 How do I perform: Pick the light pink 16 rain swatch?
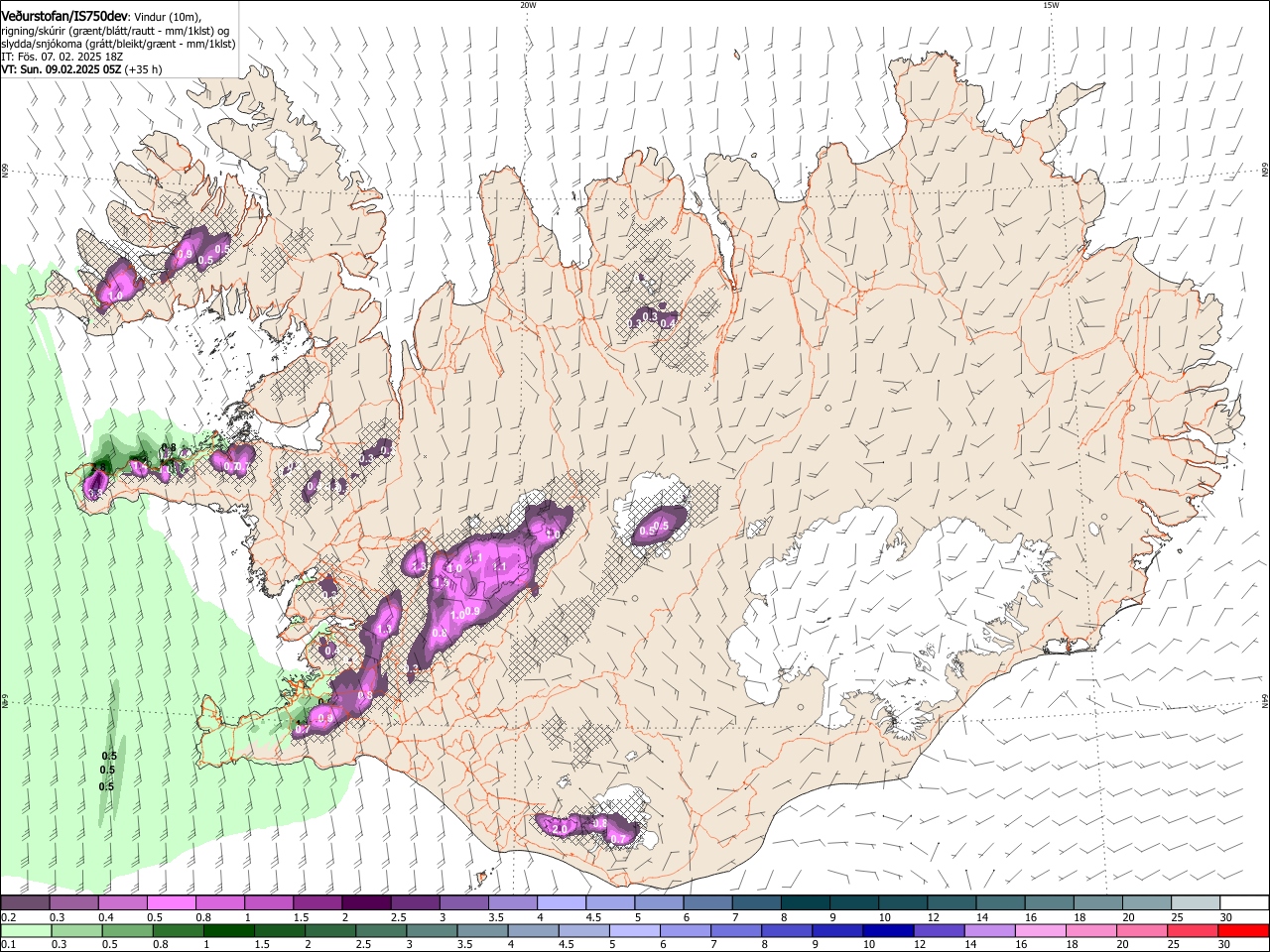pos(1040,930)
